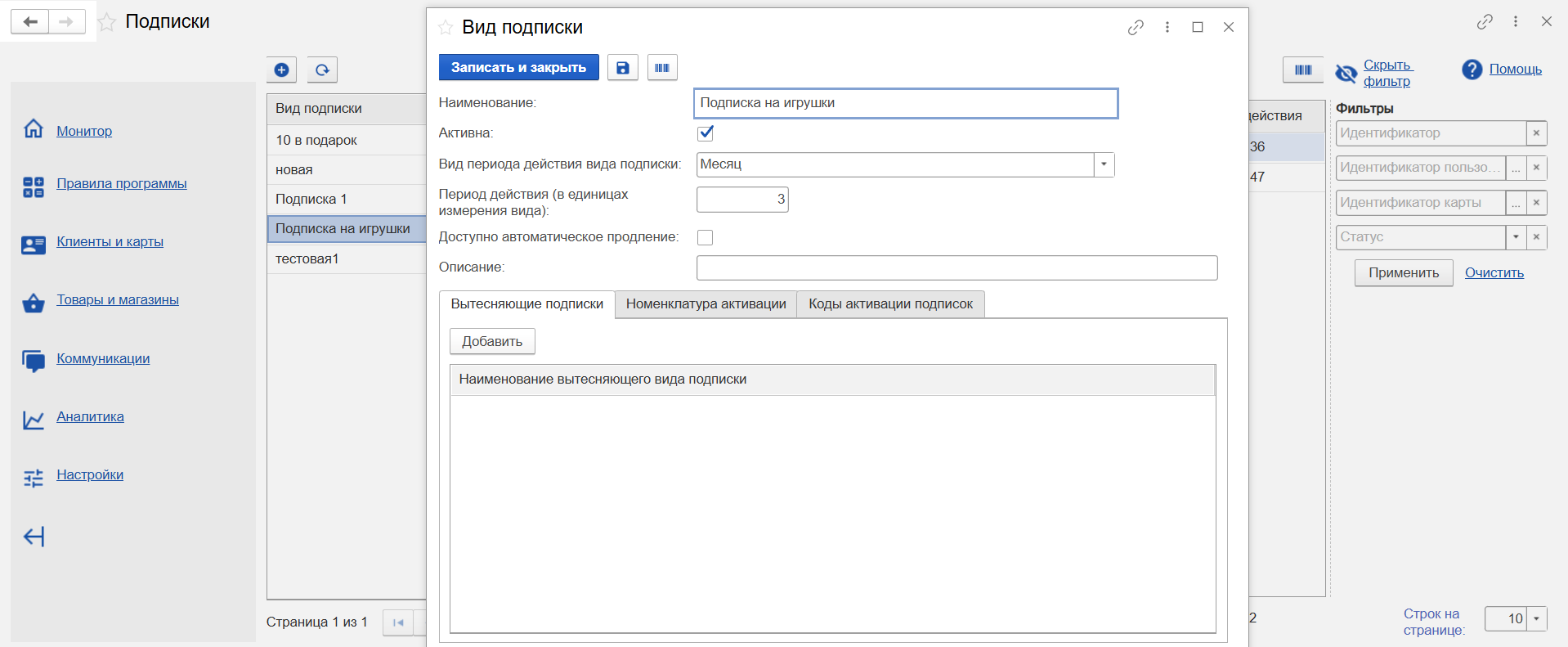Click the barcode icon in the dialog toolbar
This screenshot has width=1568, height=647.
[x=662, y=68]
